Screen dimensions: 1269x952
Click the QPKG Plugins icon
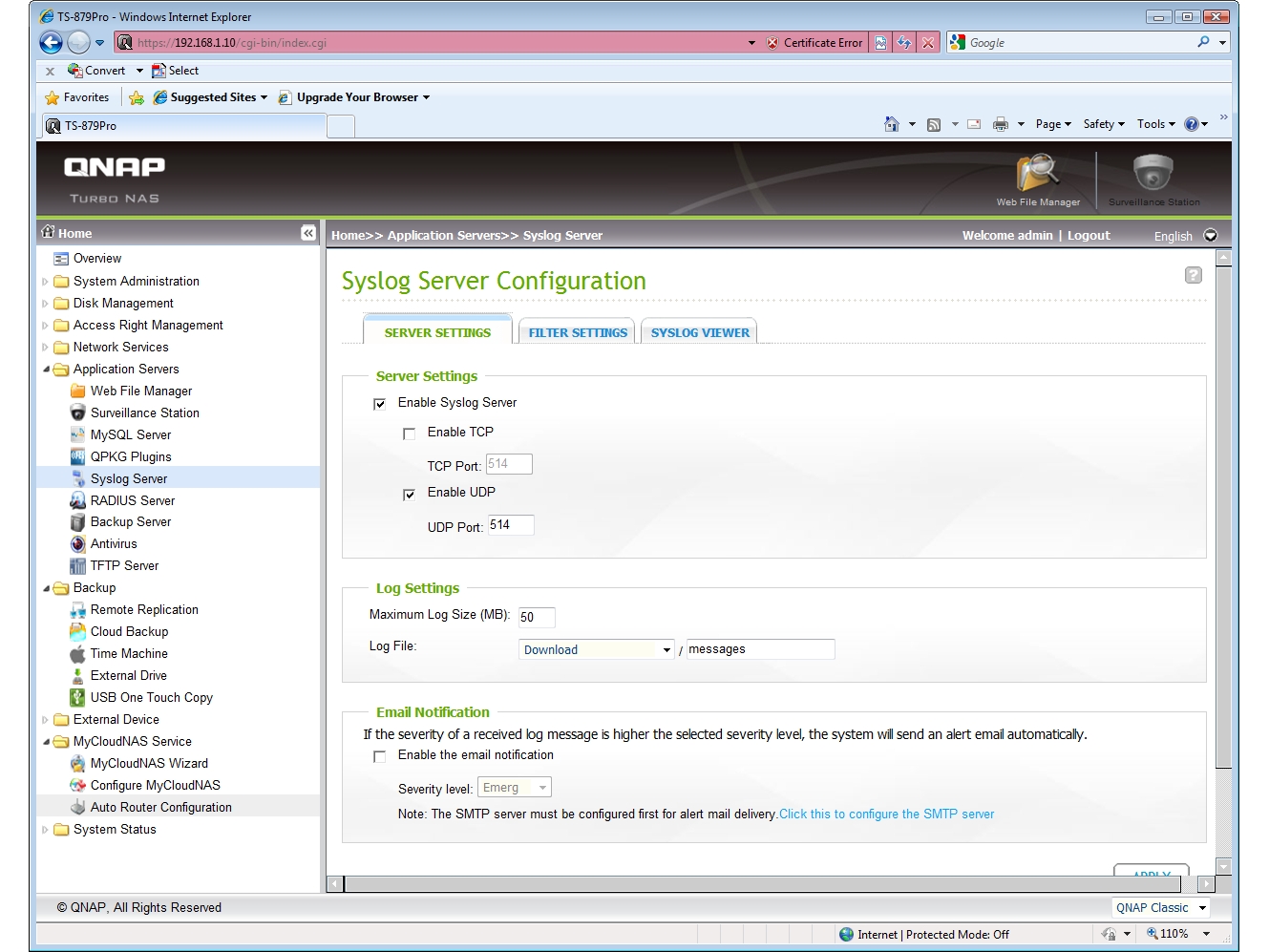[x=78, y=456]
